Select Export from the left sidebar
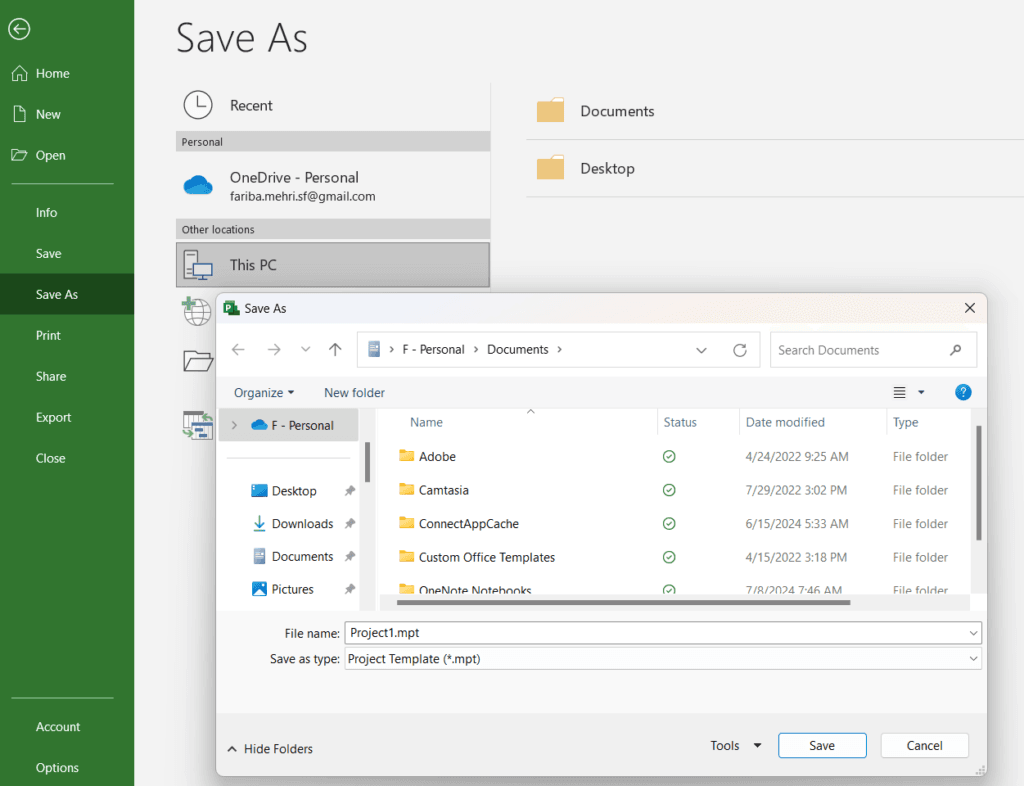The height and width of the screenshot is (786, 1024). 53,417
